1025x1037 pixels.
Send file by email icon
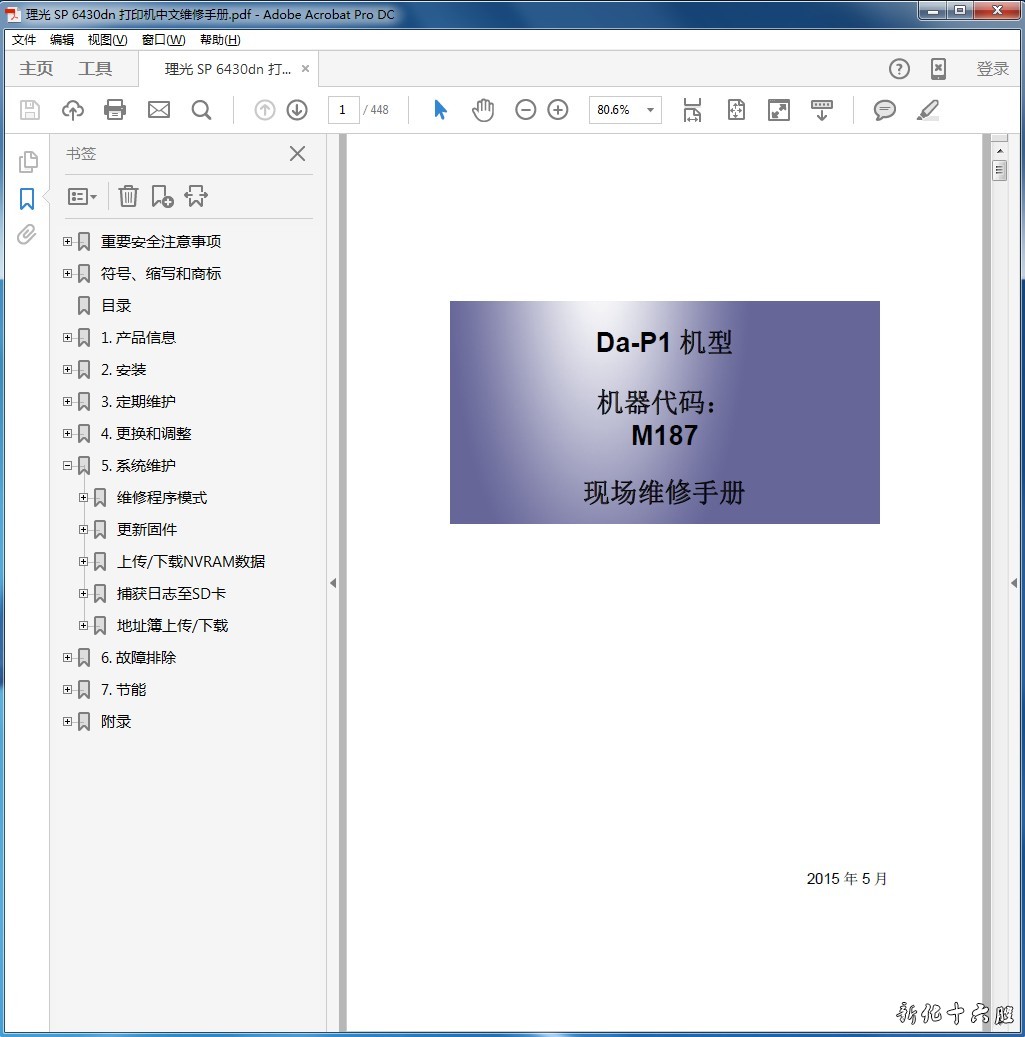click(x=159, y=110)
